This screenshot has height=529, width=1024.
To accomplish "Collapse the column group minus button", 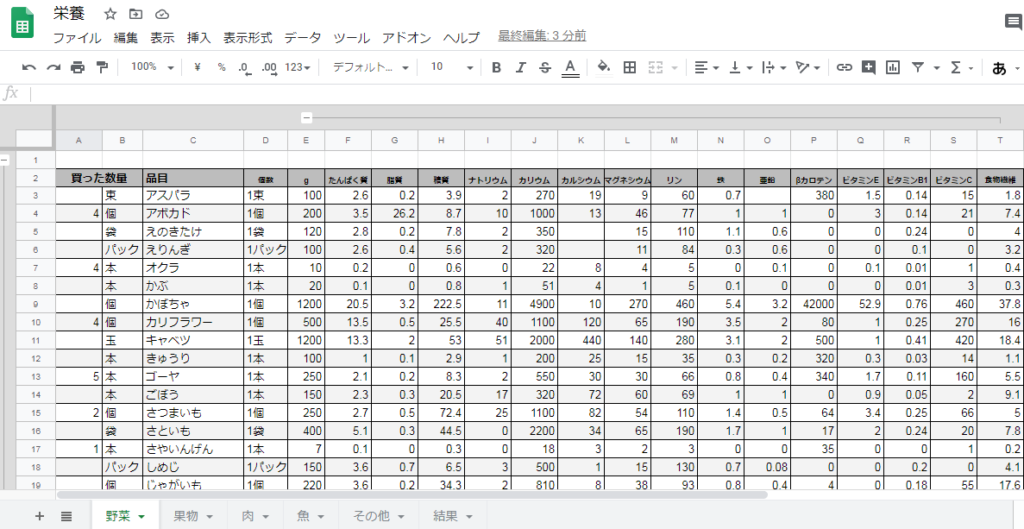I will click(x=306, y=118).
